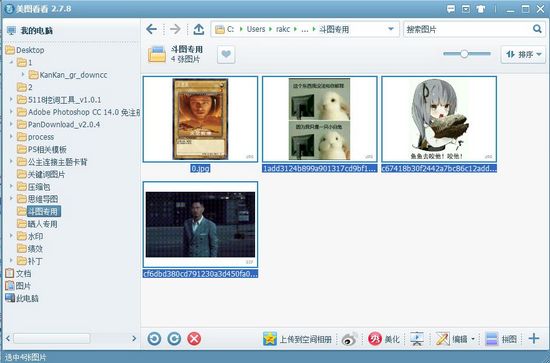550x363 pixels.
Task: Expand PanDownload_v2.0.4 folder arrow
Action: [x=12, y=125]
